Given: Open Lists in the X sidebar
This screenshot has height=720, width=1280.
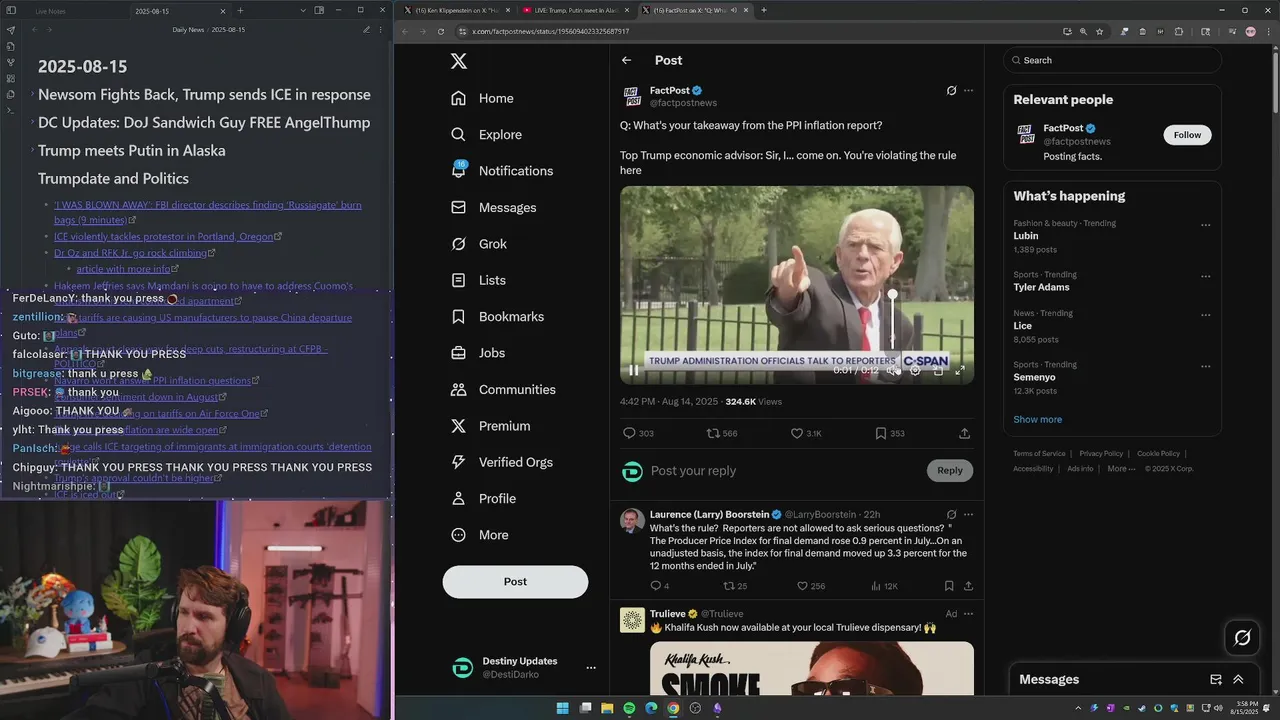Looking at the screenshot, I should click(479, 281).
